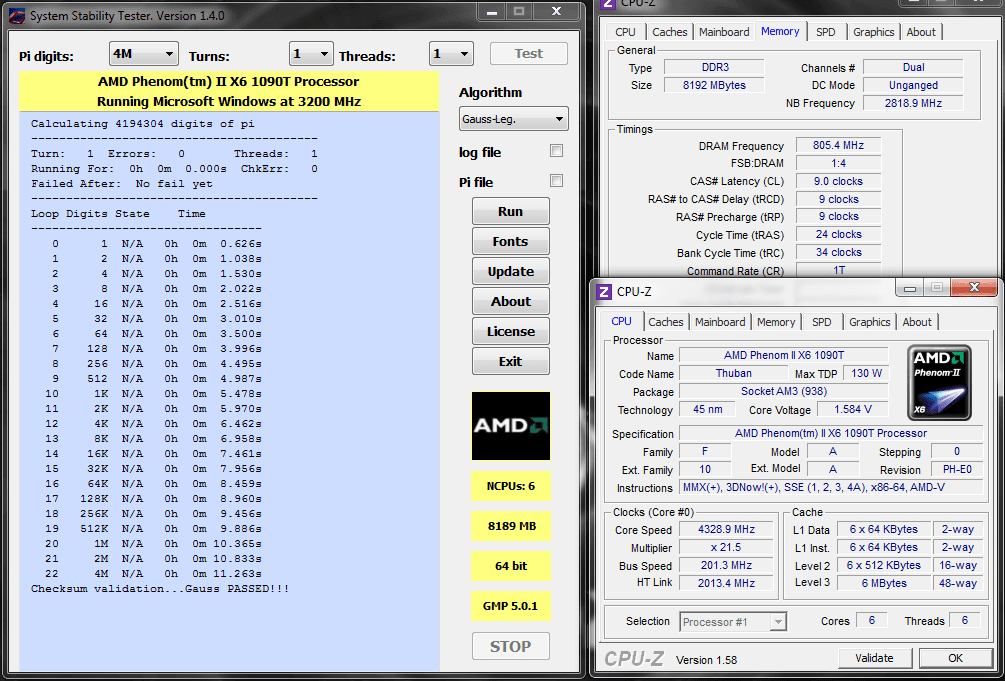Open the Processor #1 selection dropdown

(x=733, y=622)
